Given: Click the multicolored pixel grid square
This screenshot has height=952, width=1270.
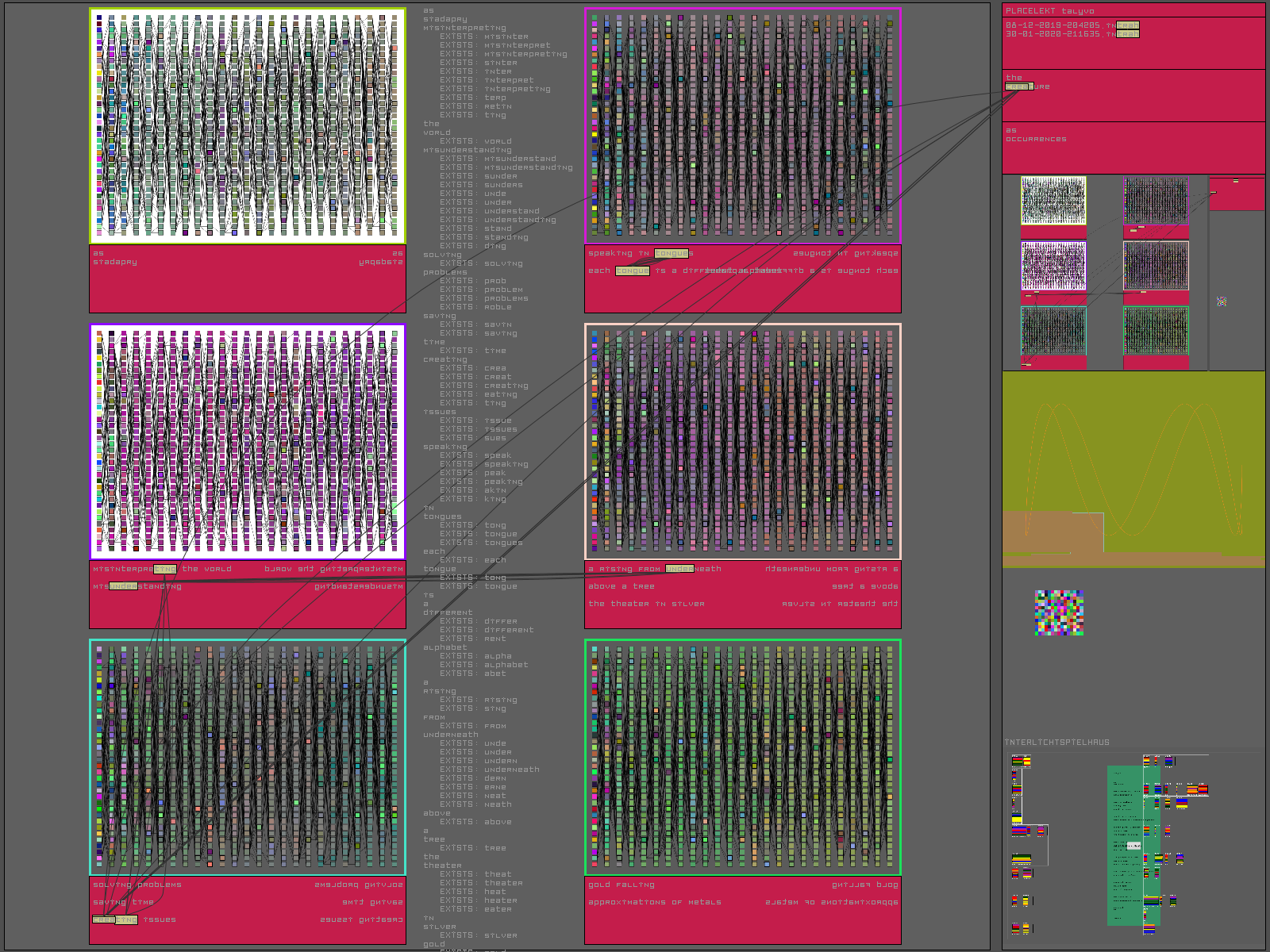Looking at the screenshot, I should (1059, 612).
